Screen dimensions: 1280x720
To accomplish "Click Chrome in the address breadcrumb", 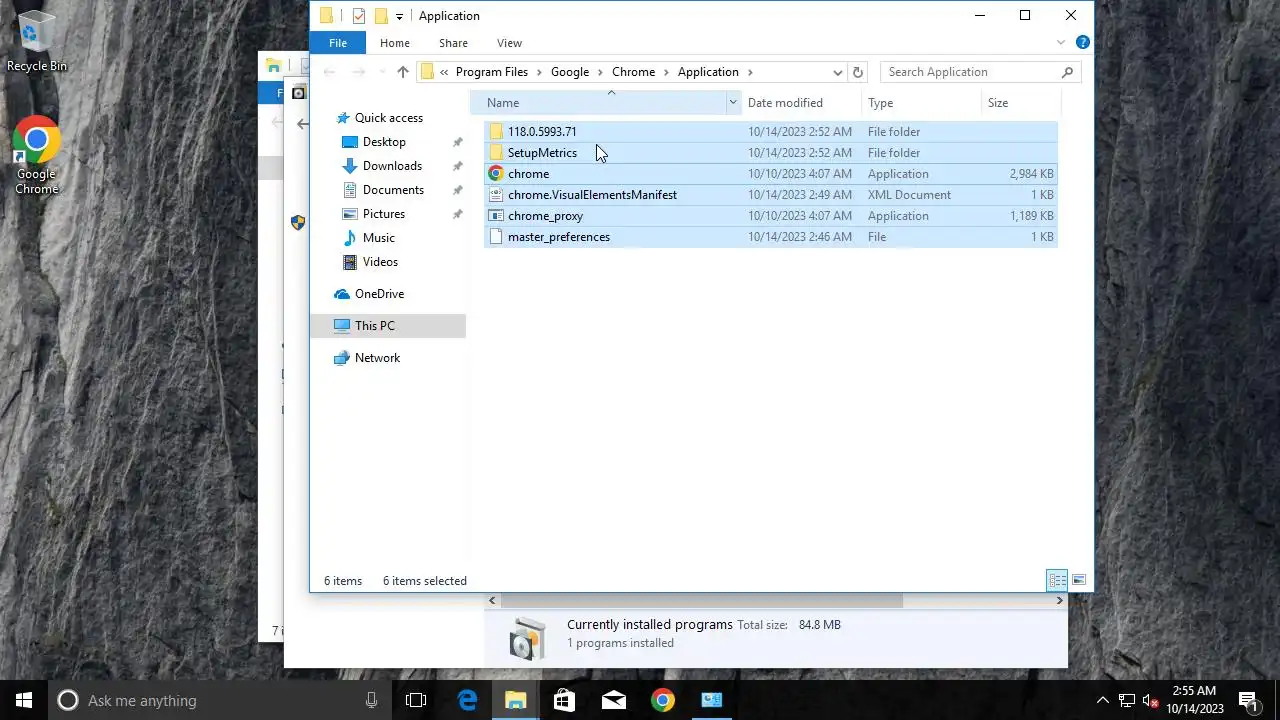I will (x=634, y=72).
